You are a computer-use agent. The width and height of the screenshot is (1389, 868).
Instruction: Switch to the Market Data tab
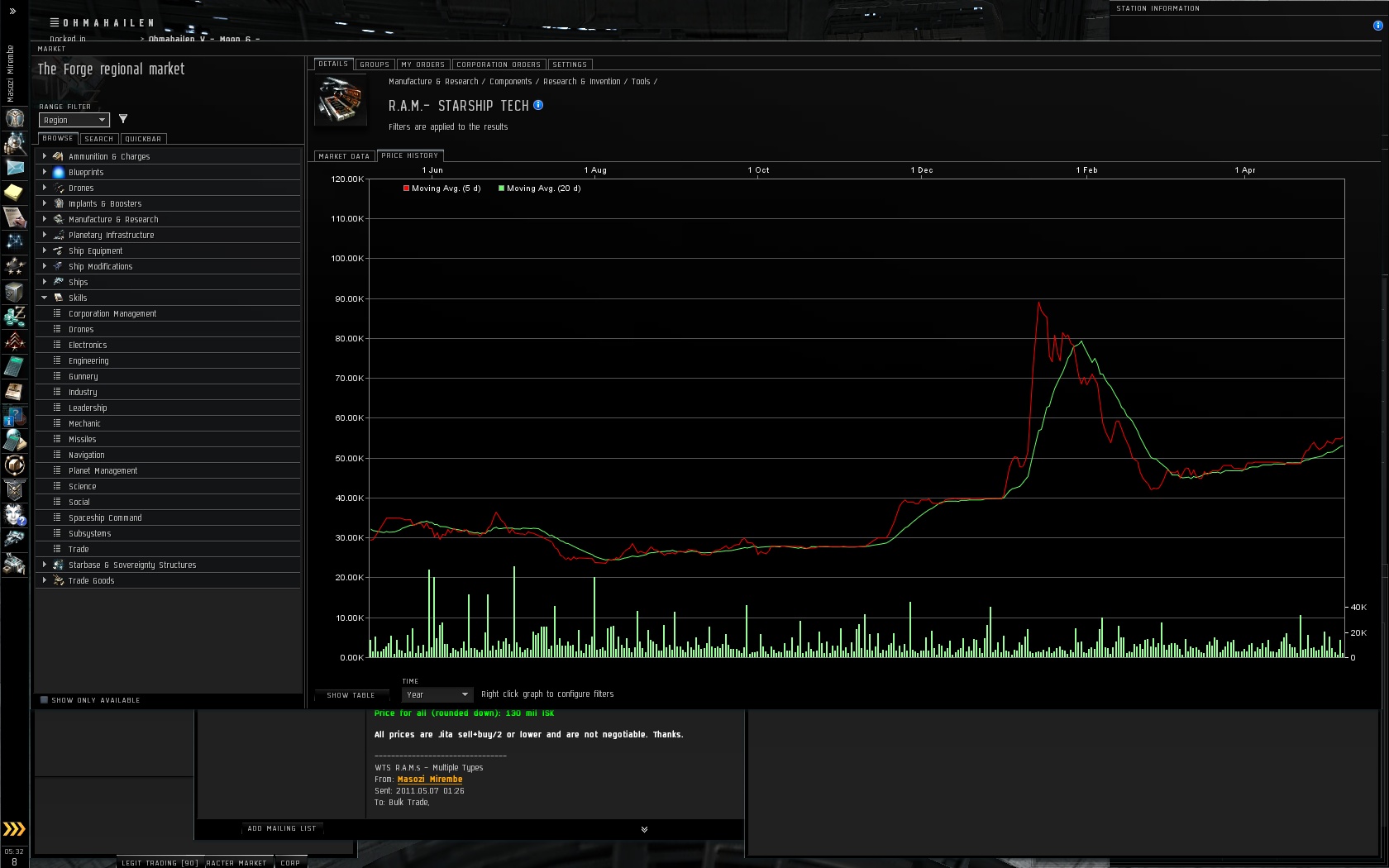click(344, 156)
